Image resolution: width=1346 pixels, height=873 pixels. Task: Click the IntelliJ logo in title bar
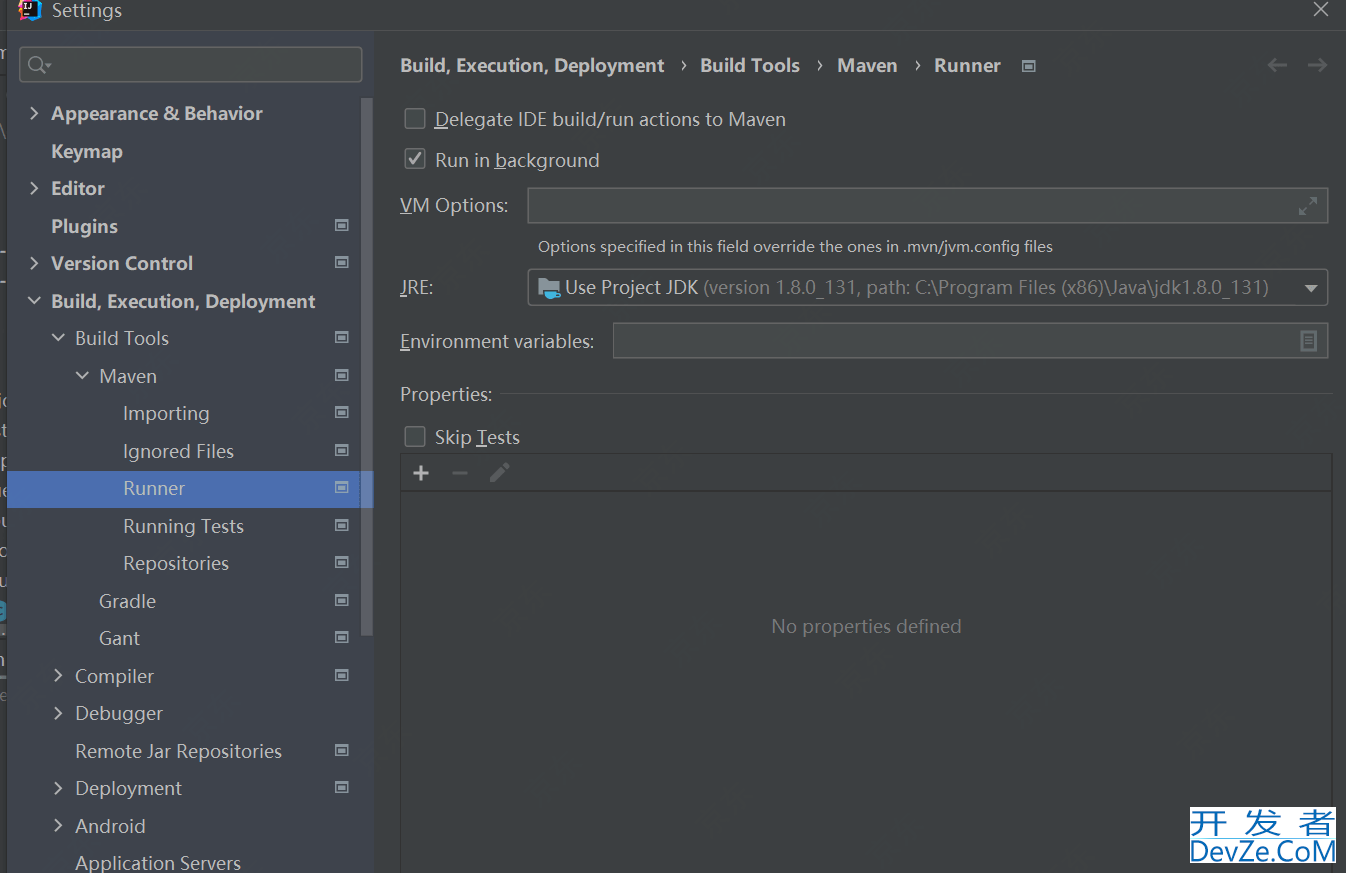(31, 10)
